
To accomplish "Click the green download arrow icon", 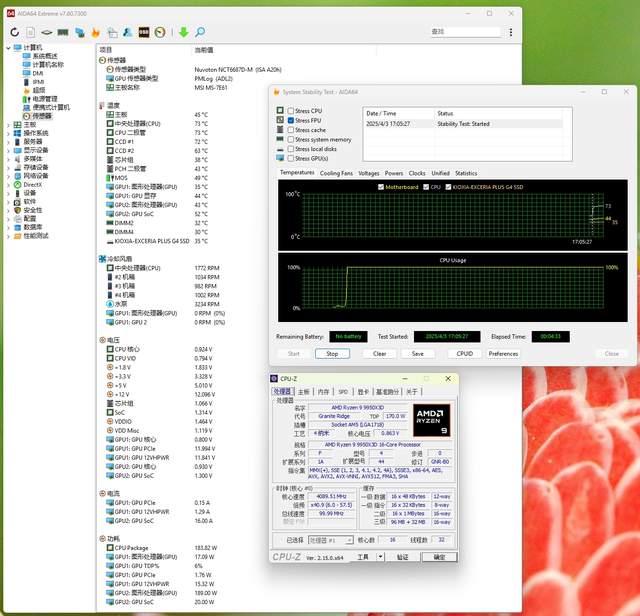I will pos(183,32).
